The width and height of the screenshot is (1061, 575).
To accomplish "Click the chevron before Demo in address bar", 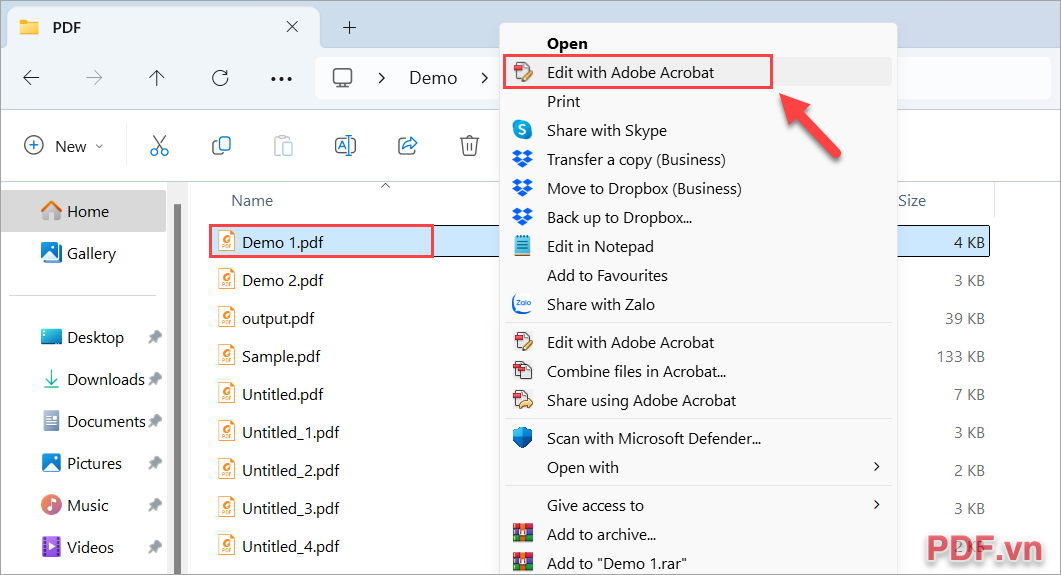I will (x=382, y=78).
